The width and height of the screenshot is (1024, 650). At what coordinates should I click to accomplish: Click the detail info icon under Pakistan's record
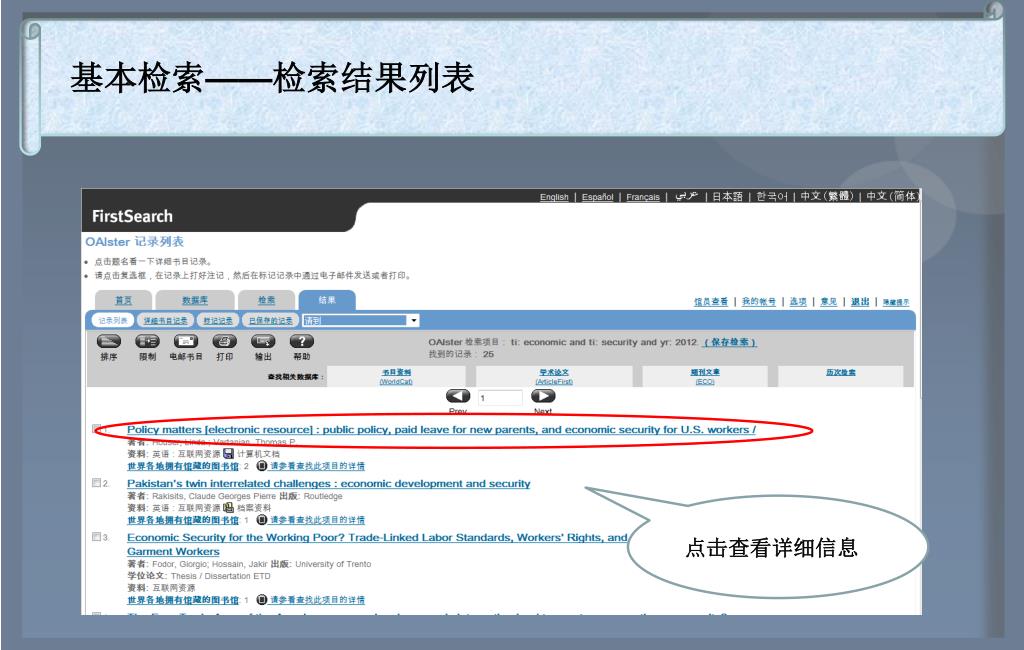click(262, 520)
